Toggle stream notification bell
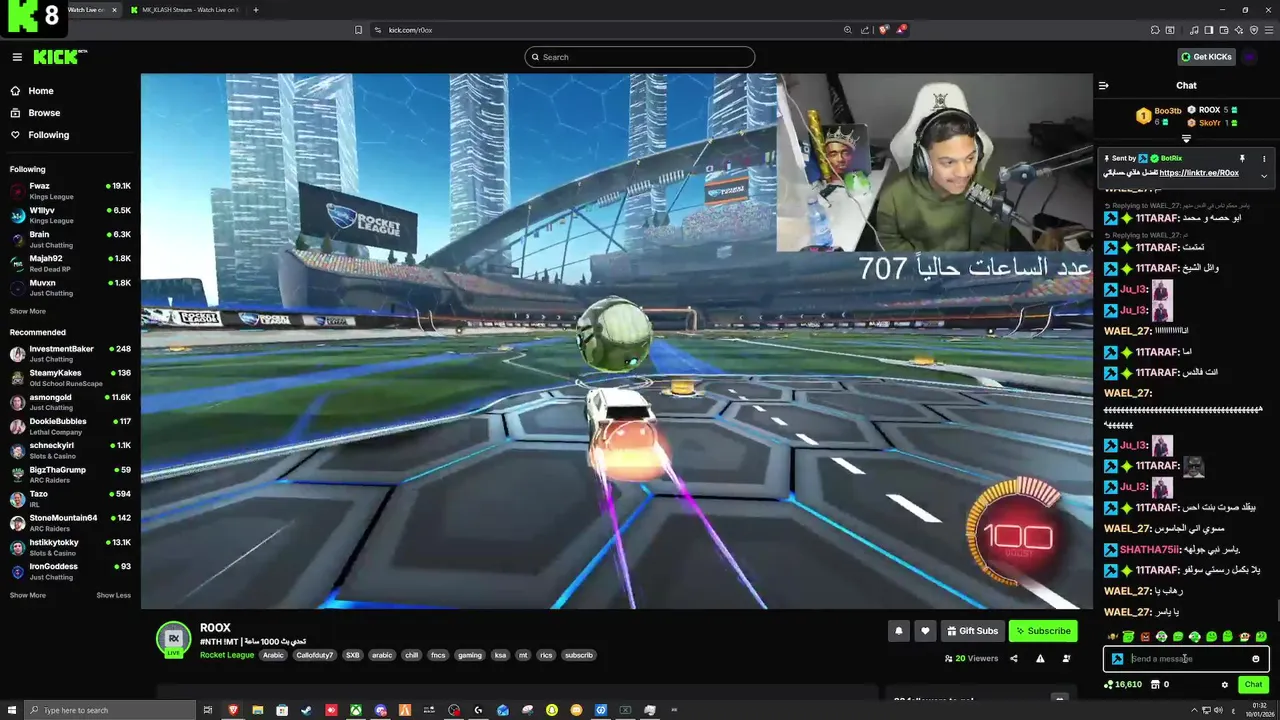 pos(898,631)
